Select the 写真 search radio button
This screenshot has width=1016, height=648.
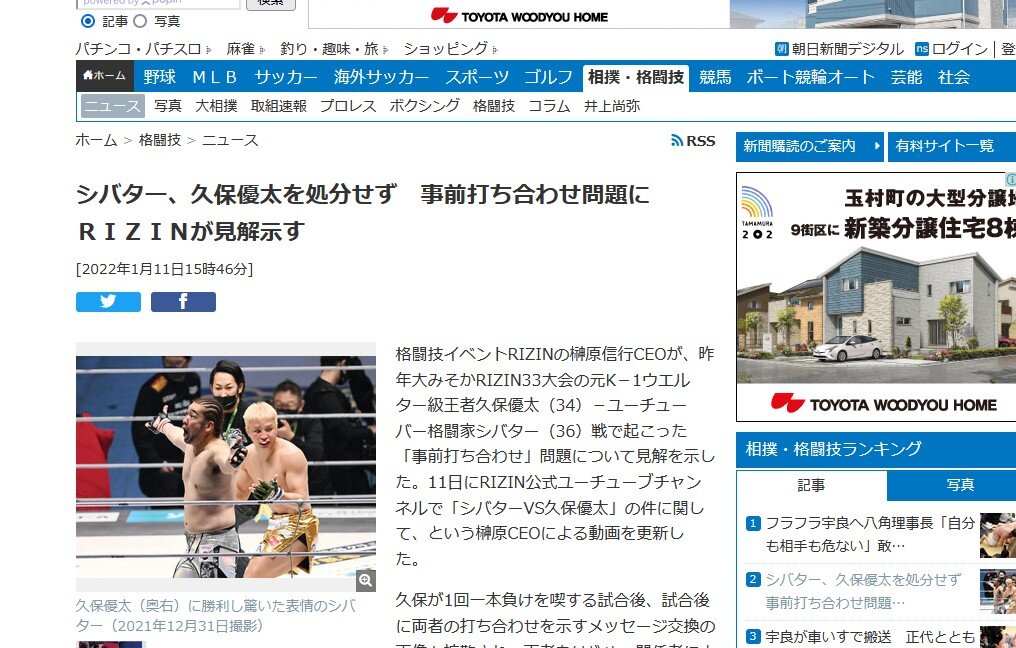coord(140,21)
